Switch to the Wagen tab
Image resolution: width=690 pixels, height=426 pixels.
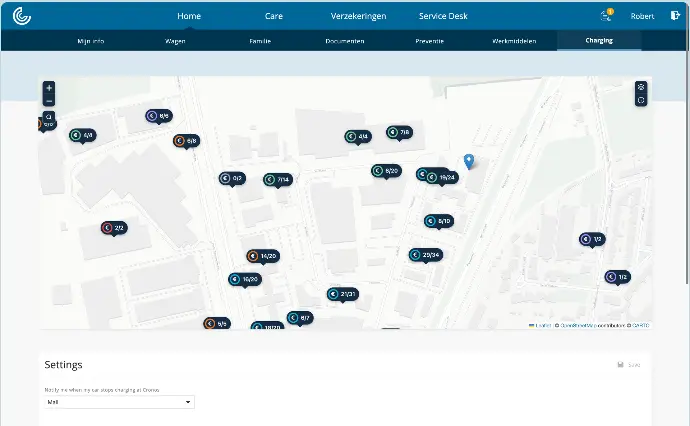click(175, 41)
